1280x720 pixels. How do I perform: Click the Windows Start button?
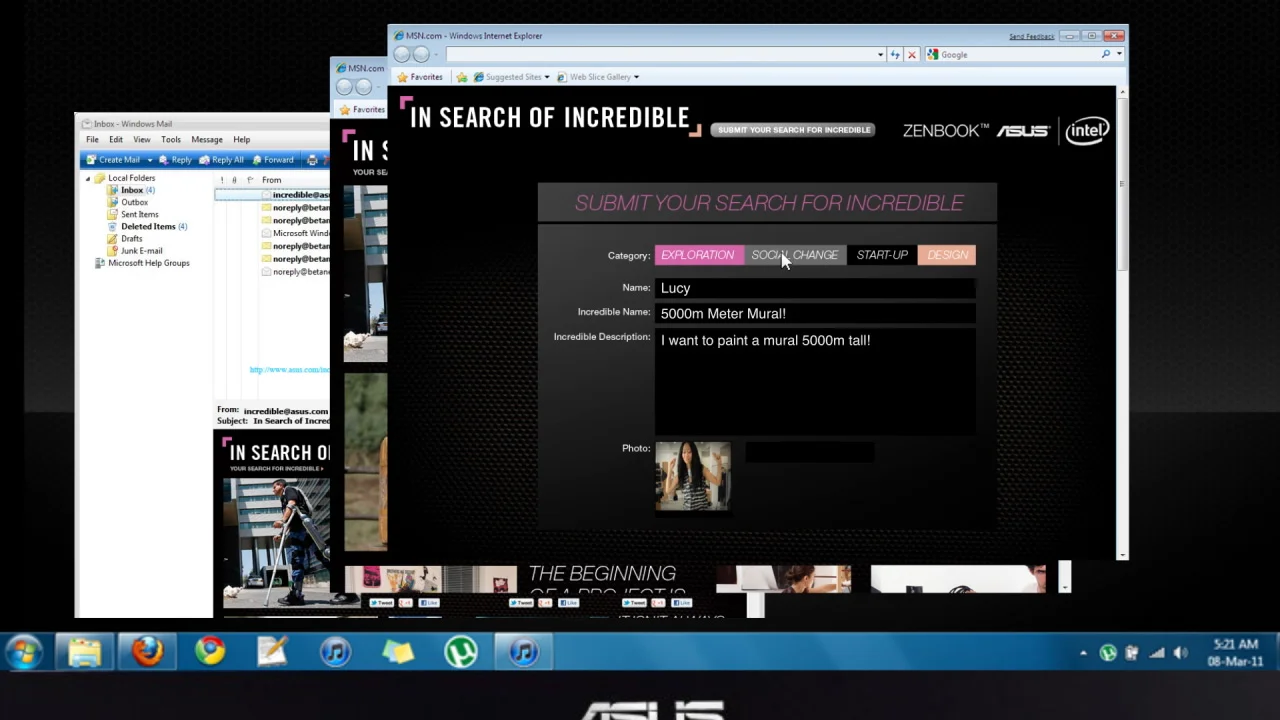tap(23, 652)
